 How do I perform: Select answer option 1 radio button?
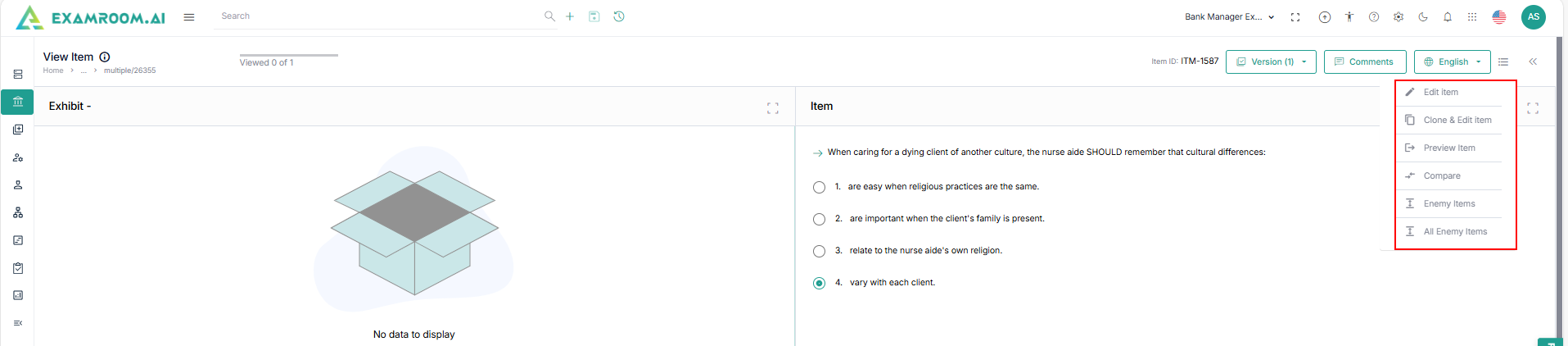pos(819,187)
